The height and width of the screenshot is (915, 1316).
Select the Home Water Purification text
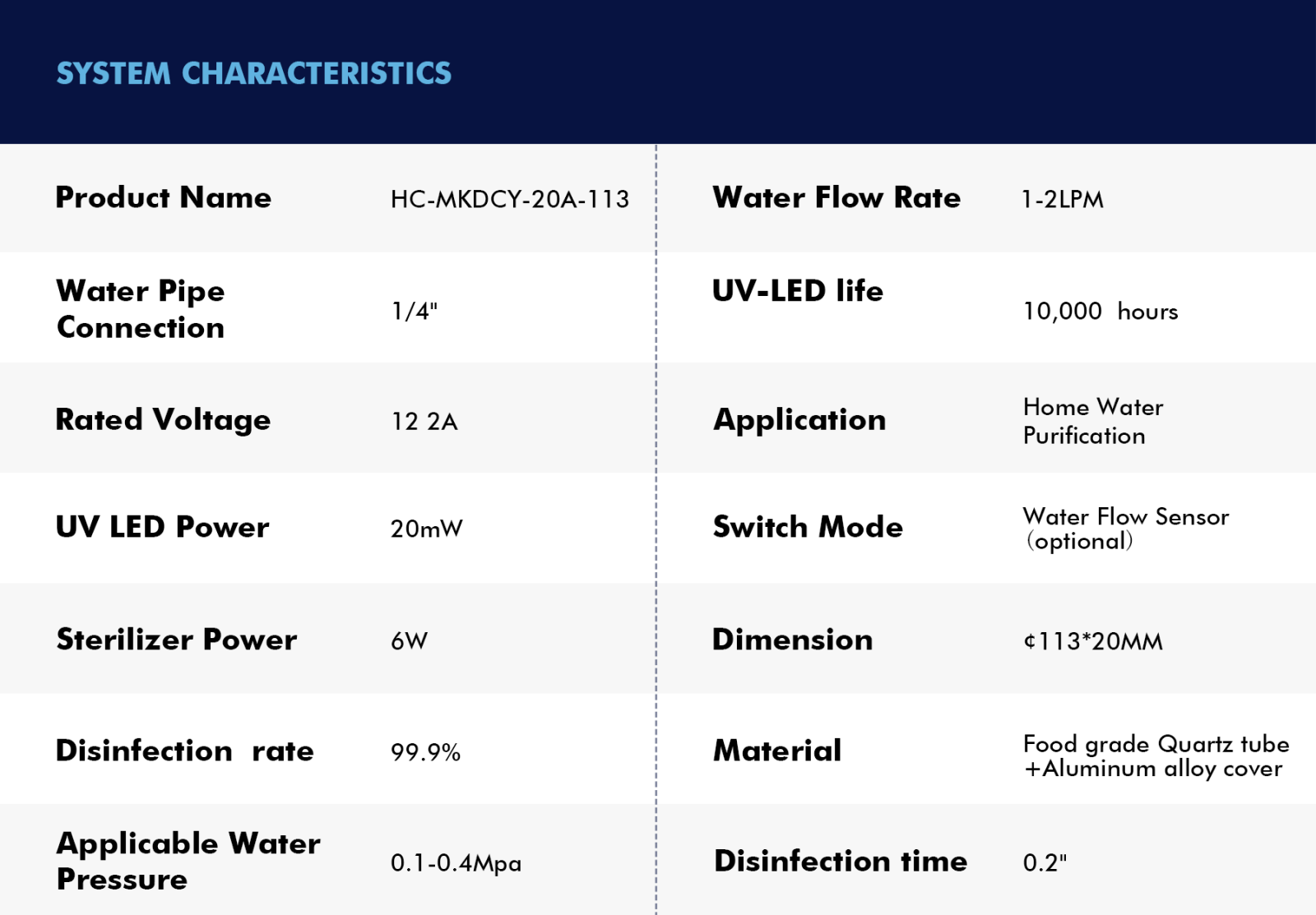click(1092, 421)
